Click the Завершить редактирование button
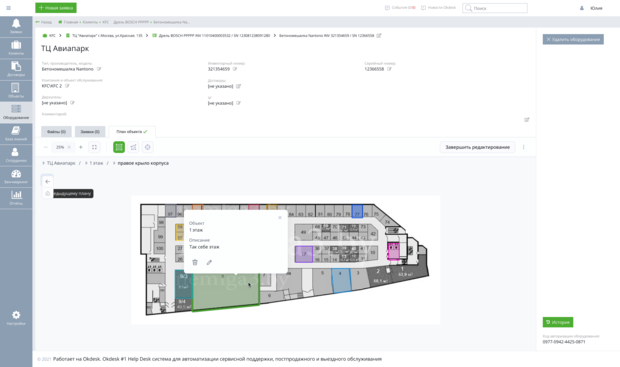620x367 pixels. click(477, 147)
